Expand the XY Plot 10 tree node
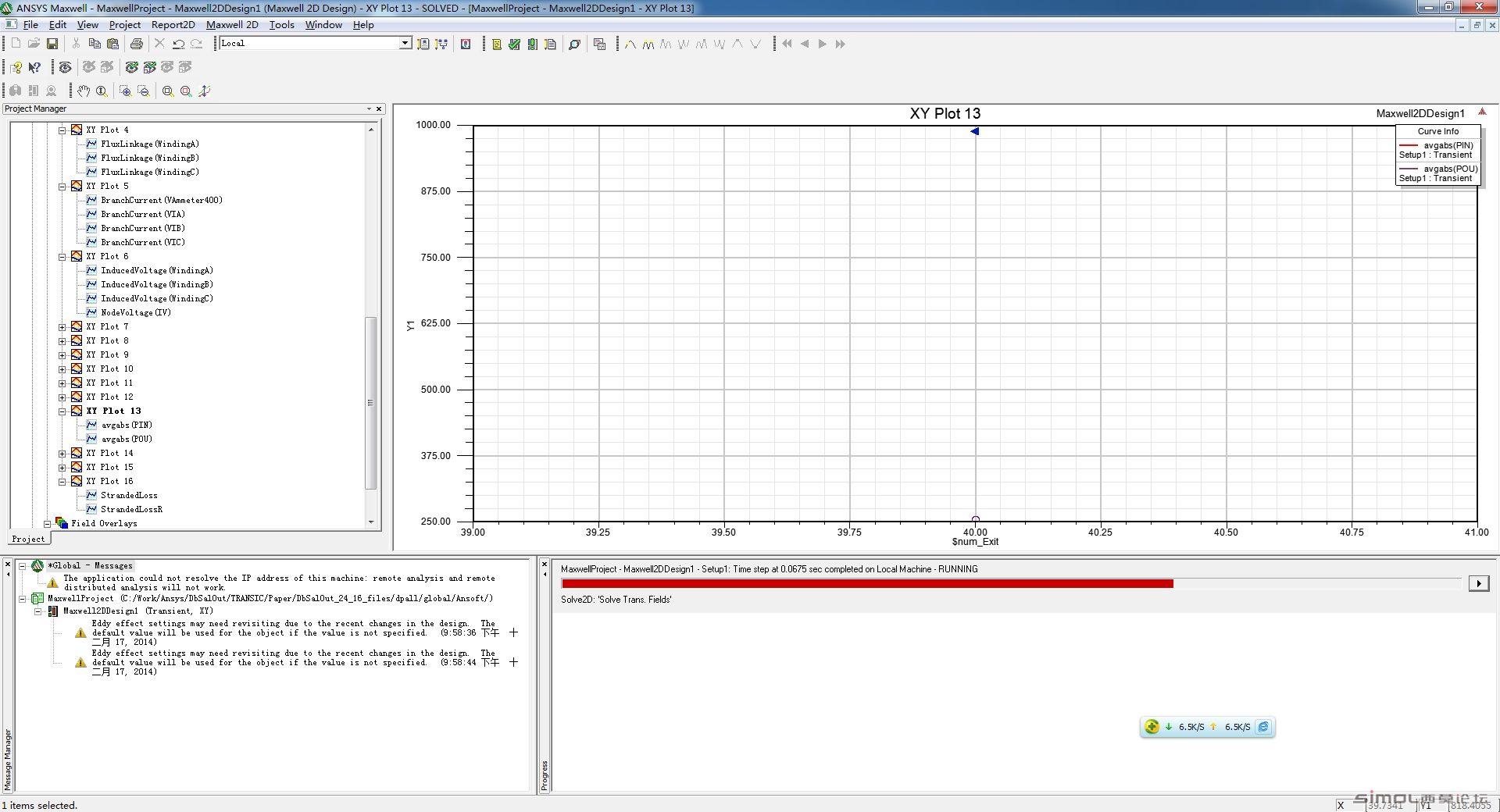This screenshot has width=1500, height=812. [62, 369]
